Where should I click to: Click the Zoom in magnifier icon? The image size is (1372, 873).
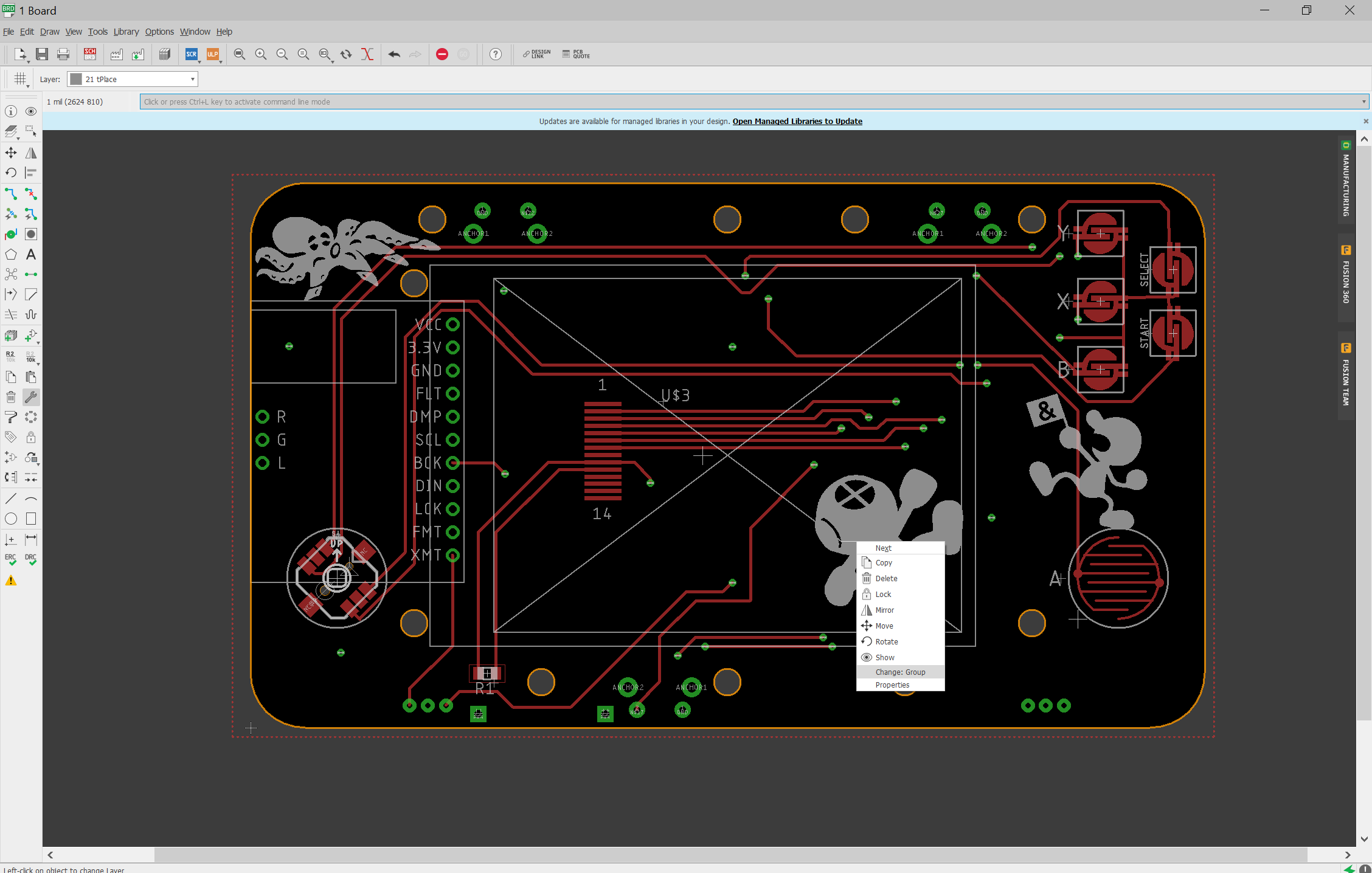(x=261, y=54)
